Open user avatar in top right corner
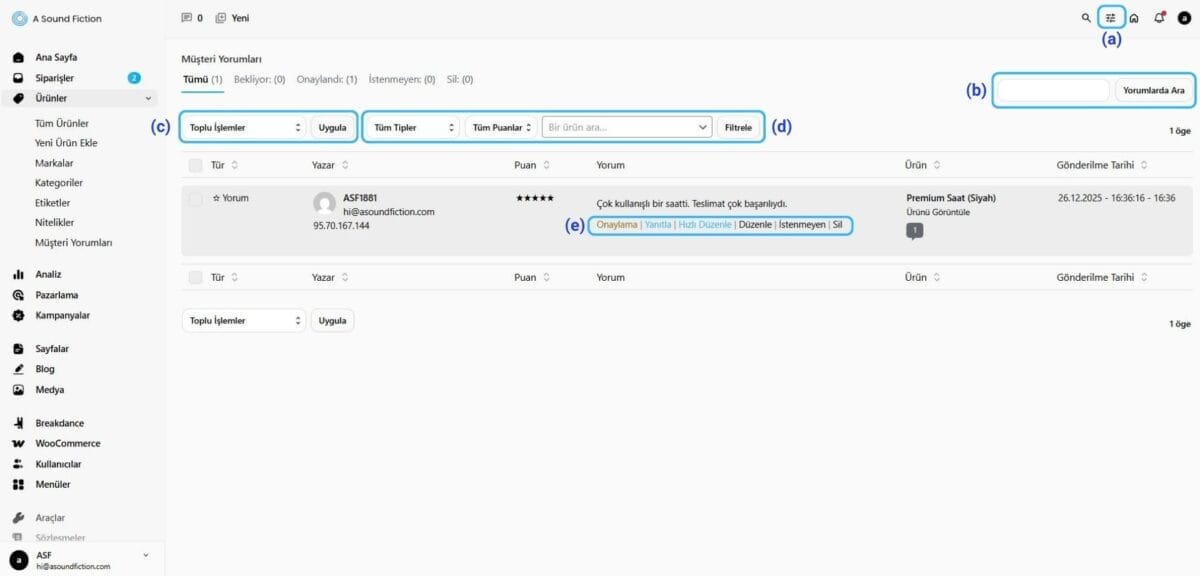 1184,18
